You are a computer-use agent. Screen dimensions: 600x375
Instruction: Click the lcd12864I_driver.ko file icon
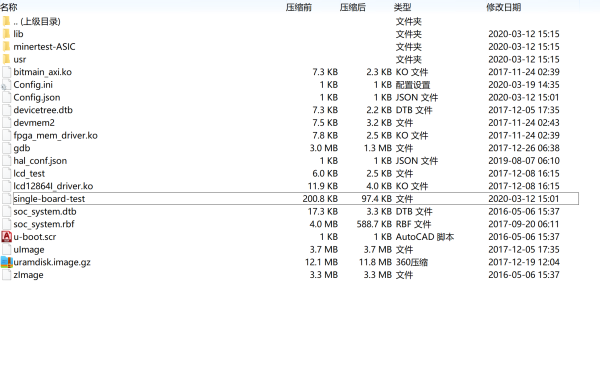point(6,186)
